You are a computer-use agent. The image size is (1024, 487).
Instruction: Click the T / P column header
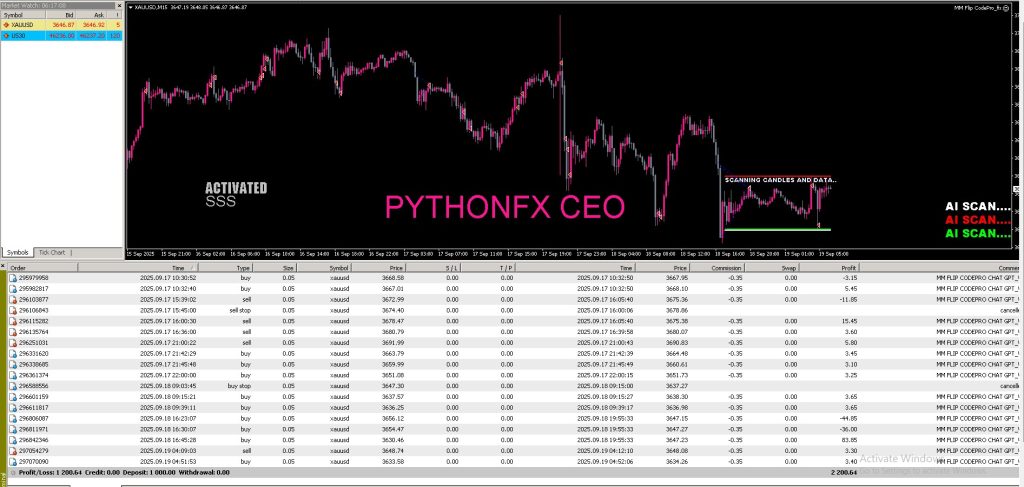pyautogui.click(x=488, y=268)
